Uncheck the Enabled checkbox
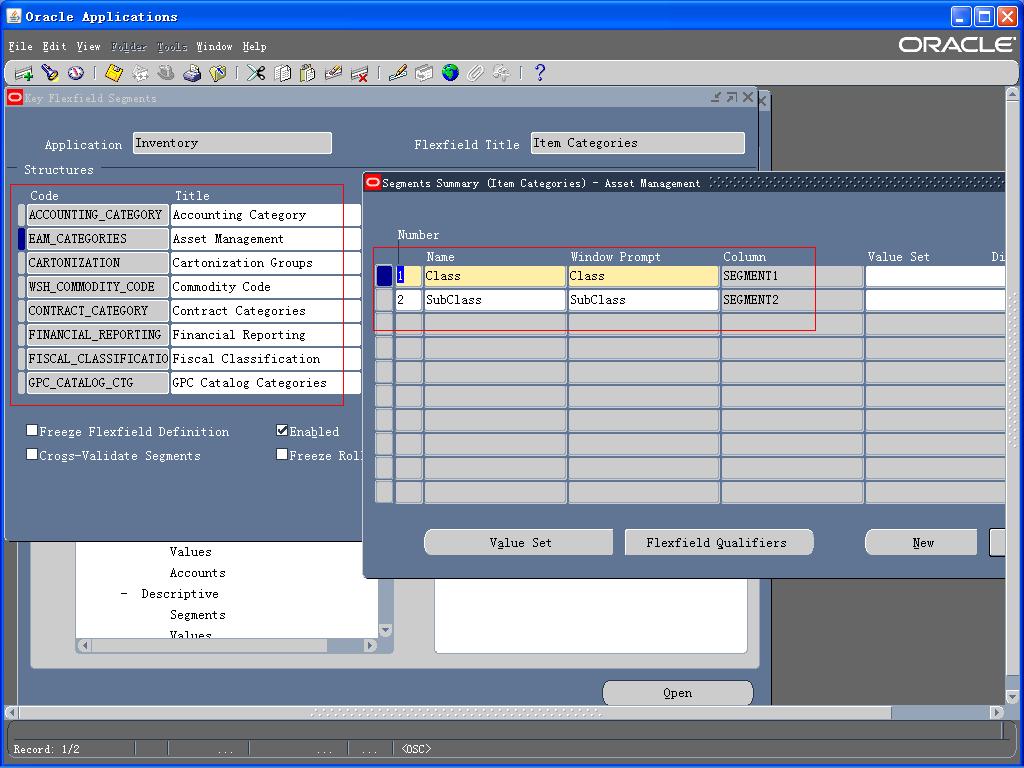This screenshot has height=768, width=1024. point(282,430)
